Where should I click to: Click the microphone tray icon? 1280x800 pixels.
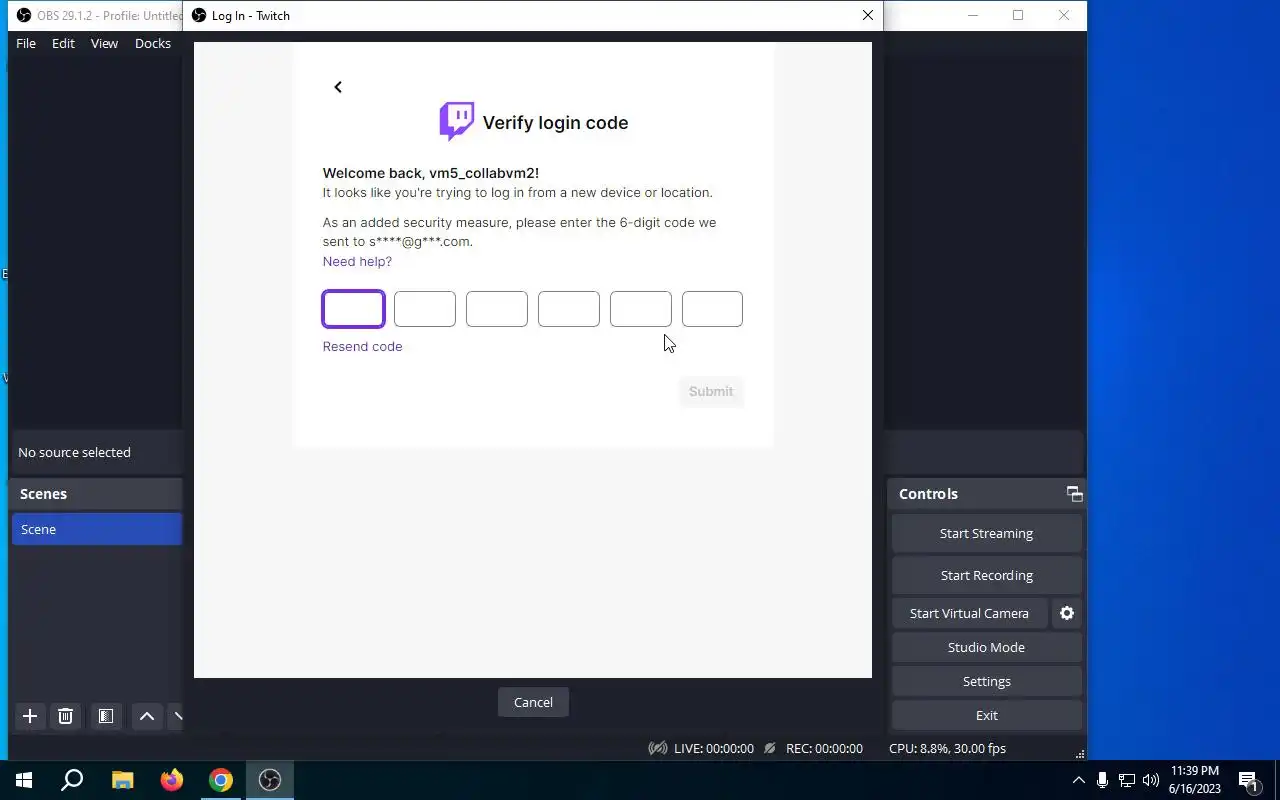1102,780
